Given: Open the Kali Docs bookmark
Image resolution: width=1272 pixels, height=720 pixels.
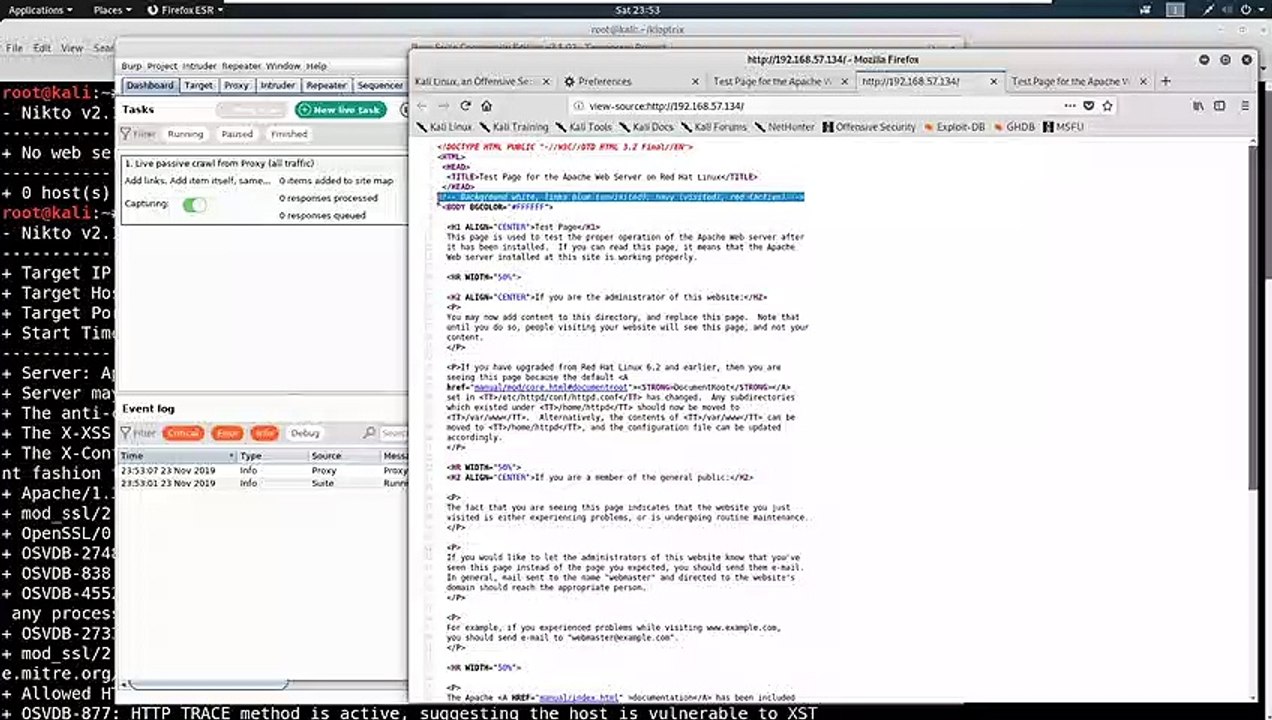Looking at the screenshot, I should [646, 127].
